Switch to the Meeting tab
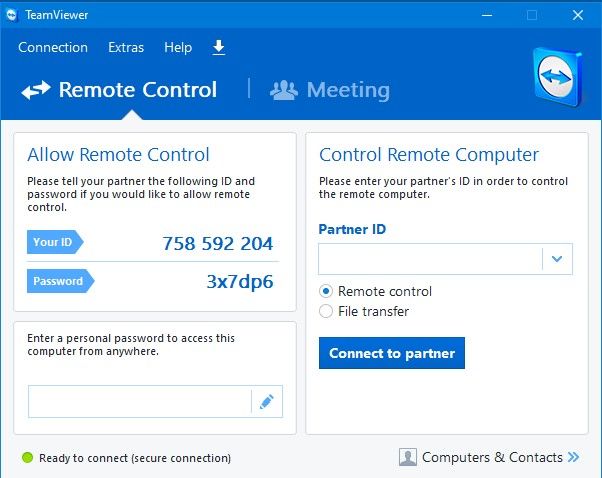The width and height of the screenshot is (602, 478). [x=347, y=90]
